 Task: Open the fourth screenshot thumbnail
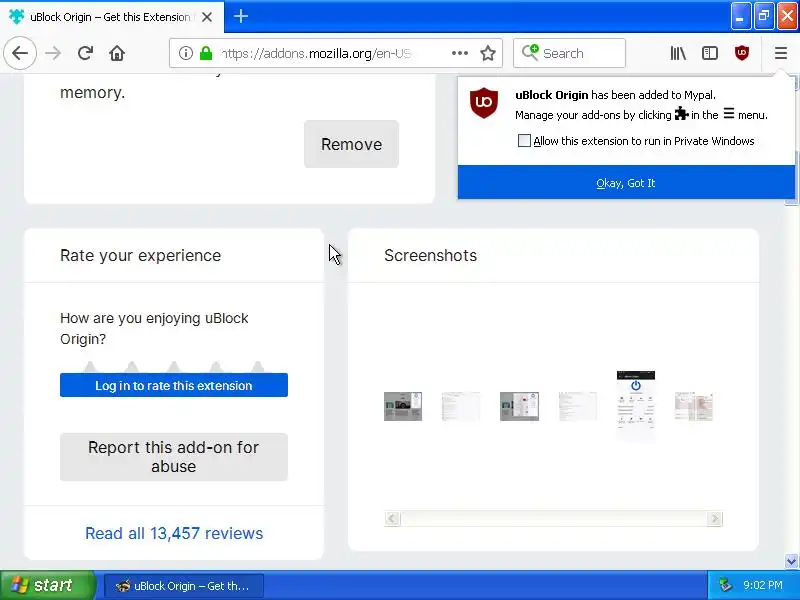point(578,406)
